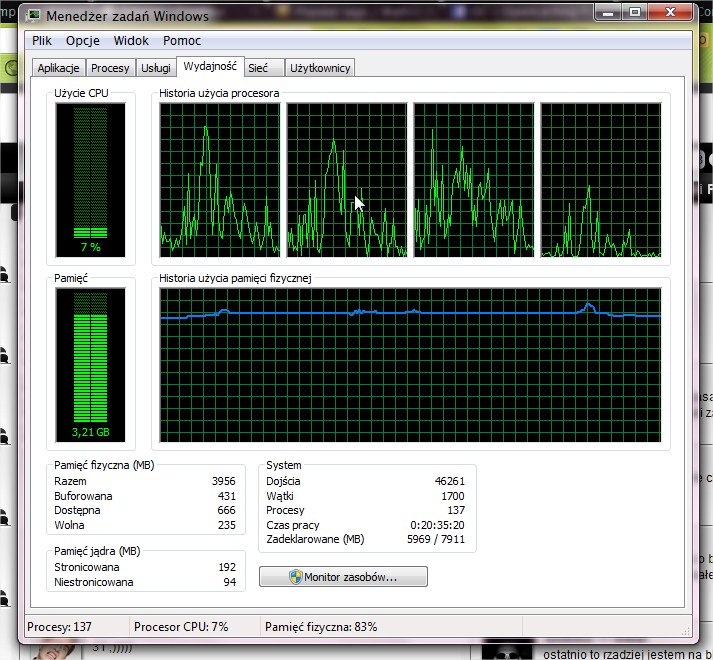Screen dimensions: 713x660
Task: Maximize the Task Manager window
Action: tap(634, 12)
